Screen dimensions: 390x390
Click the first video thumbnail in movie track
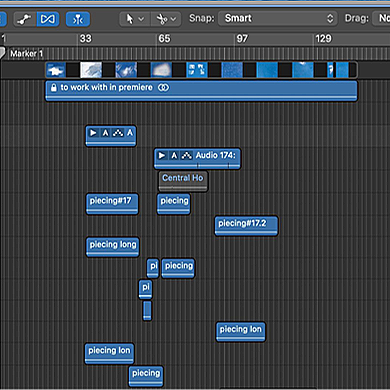[x=56, y=70]
